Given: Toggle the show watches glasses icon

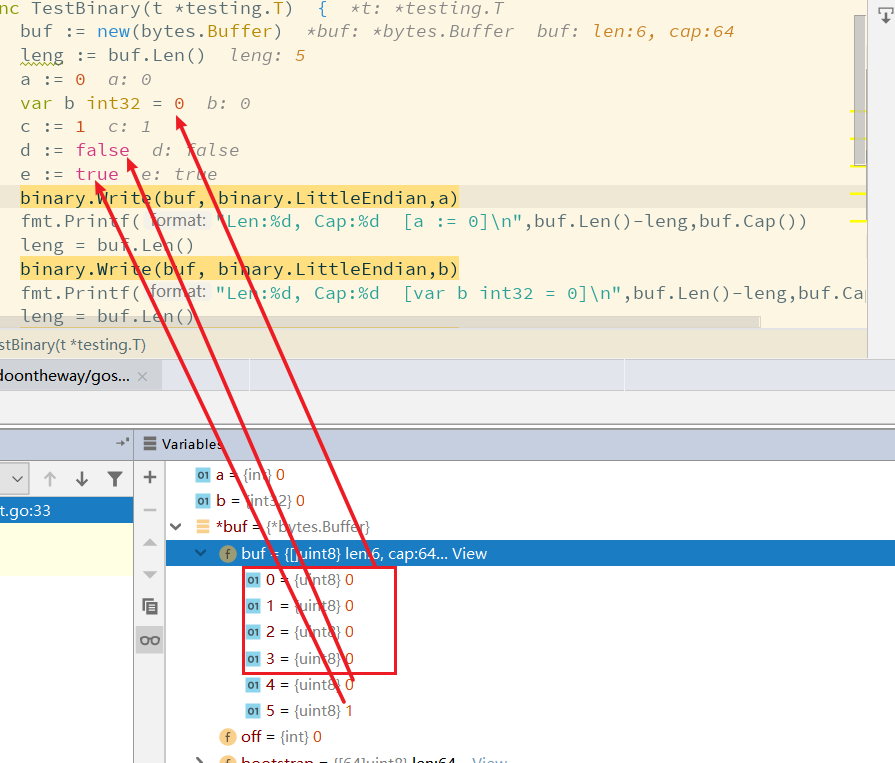Looking at the screenshot, I should point(150,640).
